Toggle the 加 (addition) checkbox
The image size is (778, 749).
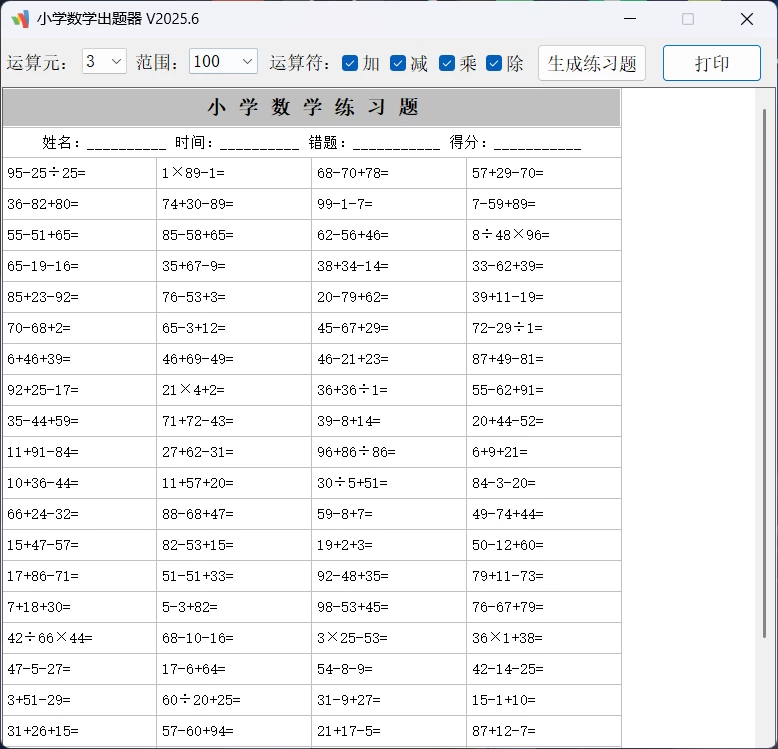(x=350, y=63)
